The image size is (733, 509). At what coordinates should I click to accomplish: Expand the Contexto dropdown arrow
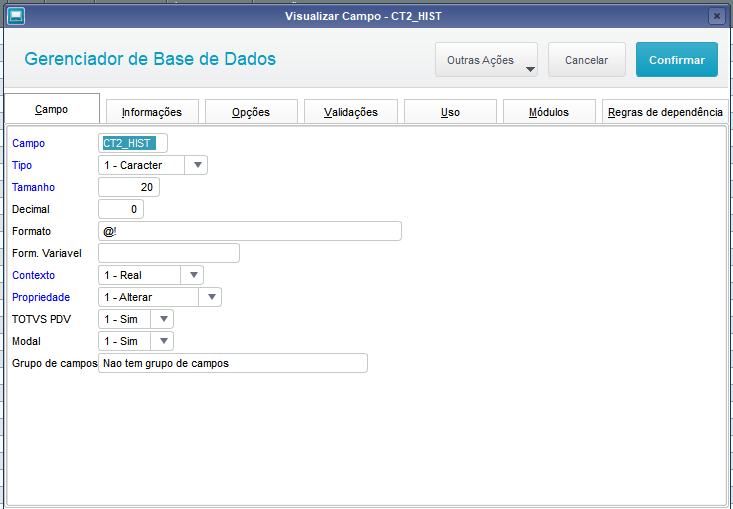click(x=193, y=275)
